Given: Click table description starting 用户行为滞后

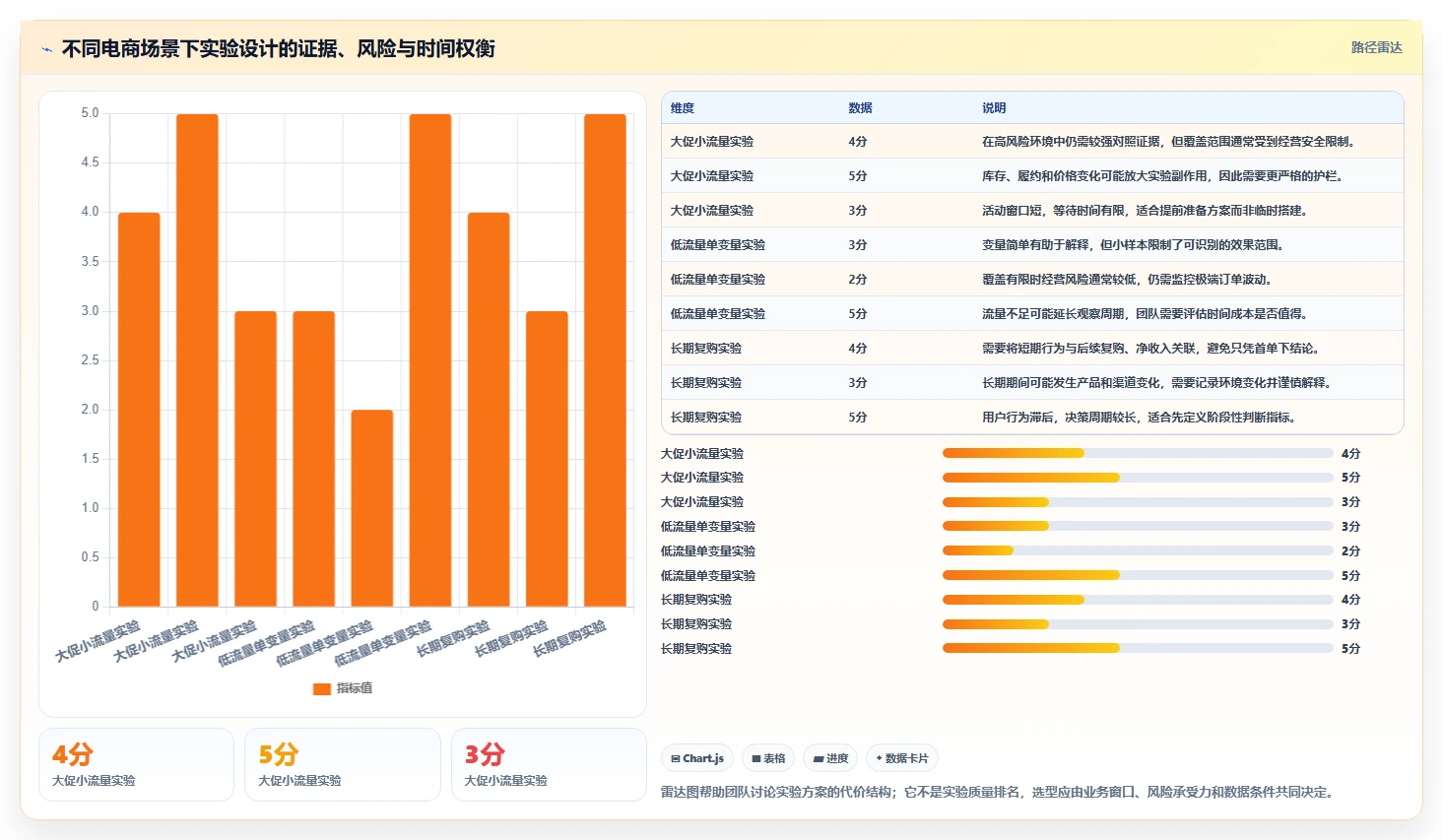Looking at the screenshot, I should pyautogui.click(x=1142, y=418).
